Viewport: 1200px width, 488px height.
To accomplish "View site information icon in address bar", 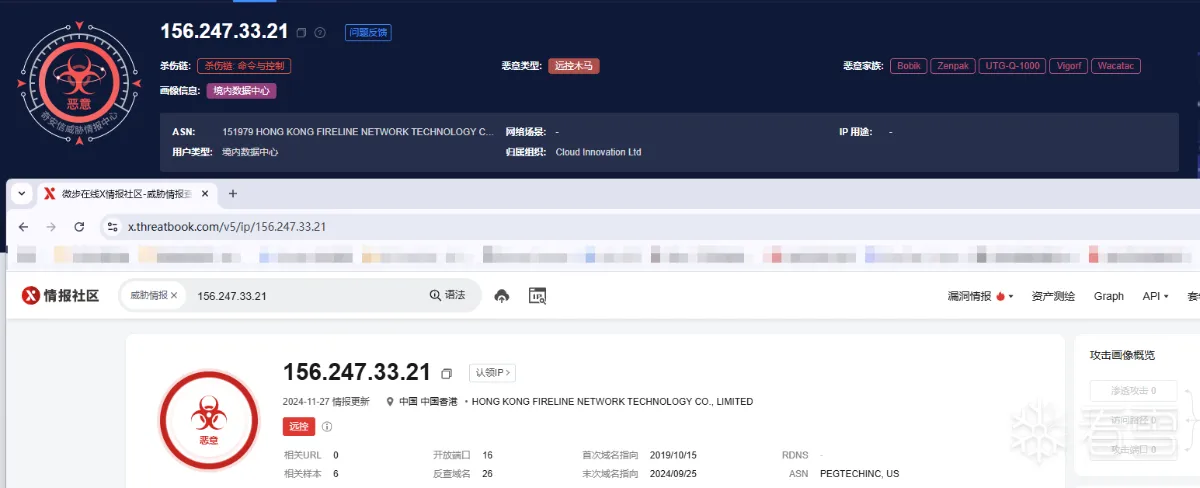I will point(113,227).
